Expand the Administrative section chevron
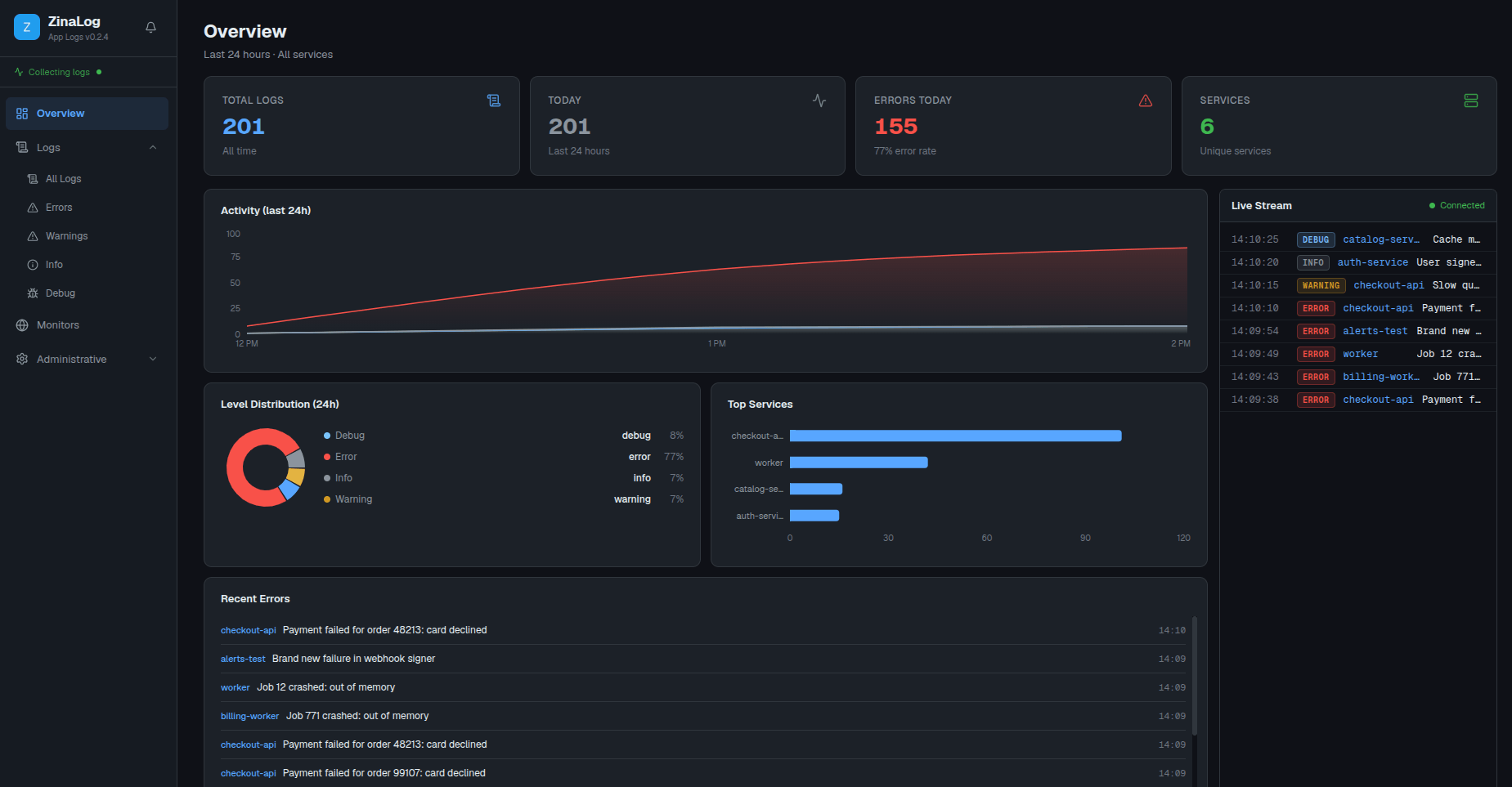Viewport: 1512px width, 787px height. 153,360
